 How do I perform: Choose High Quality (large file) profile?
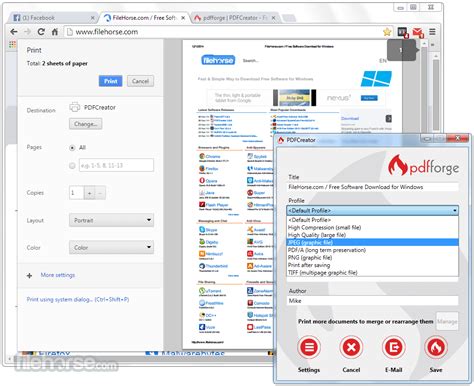point(372,235)
